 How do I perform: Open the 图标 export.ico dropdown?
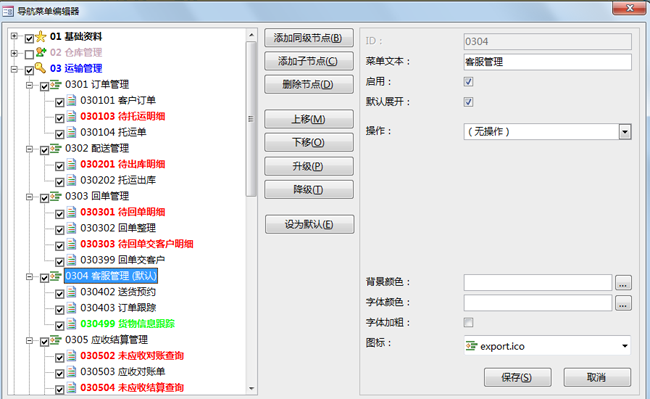[x=624, y=346]
